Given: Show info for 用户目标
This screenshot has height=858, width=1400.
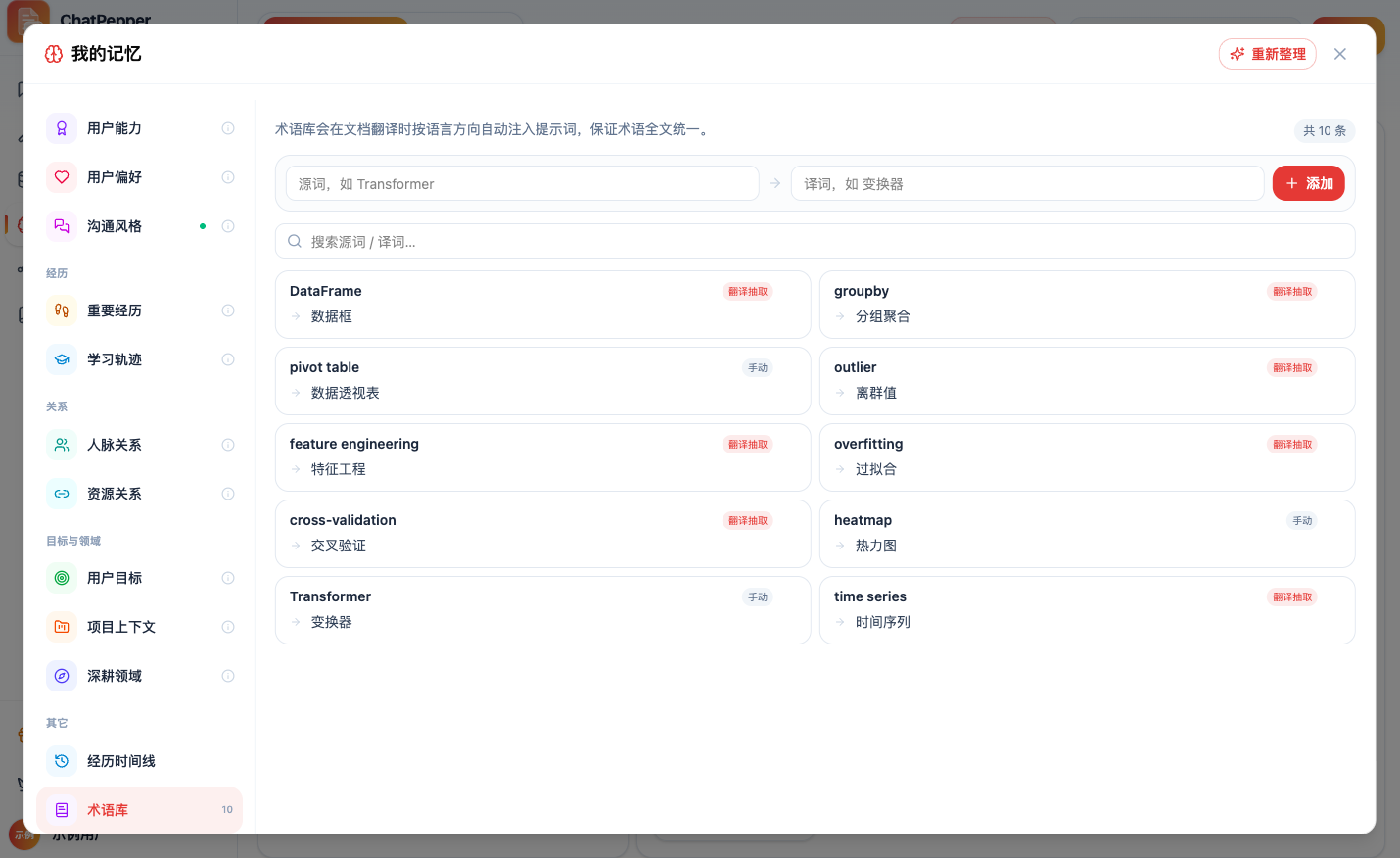Looking at the screenshot, I should tap(228, 578).
